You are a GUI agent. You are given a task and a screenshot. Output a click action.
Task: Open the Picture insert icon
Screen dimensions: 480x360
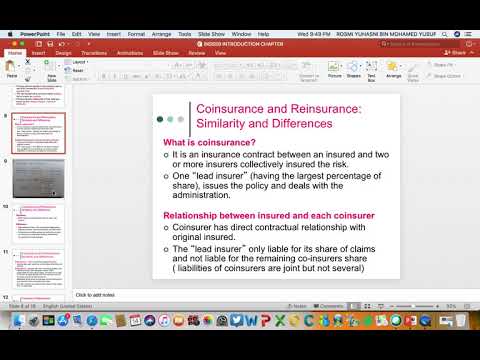(334, 69)
